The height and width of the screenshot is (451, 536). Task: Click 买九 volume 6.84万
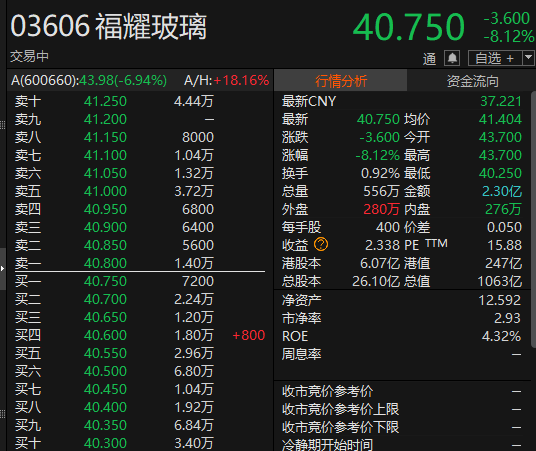point(194,425)
